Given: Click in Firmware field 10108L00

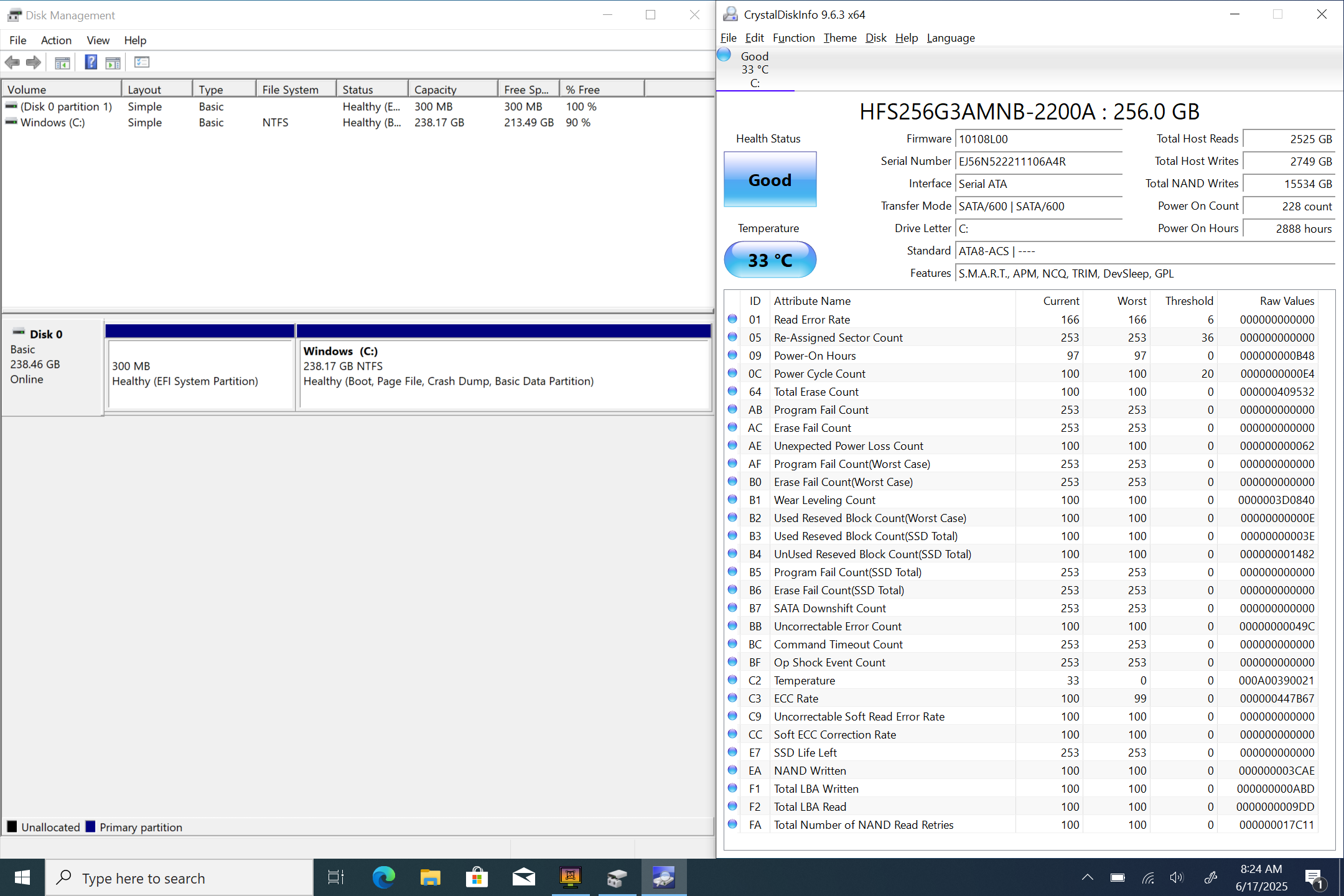Looking at the screenshot, I should pyautogui.click(x=1038, y=139).
